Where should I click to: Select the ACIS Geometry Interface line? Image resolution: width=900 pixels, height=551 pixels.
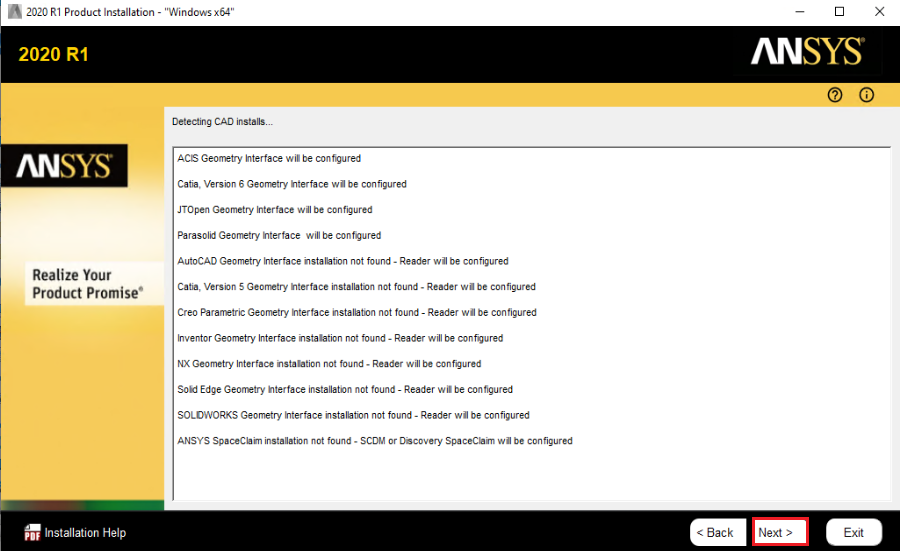pos(269,158)
